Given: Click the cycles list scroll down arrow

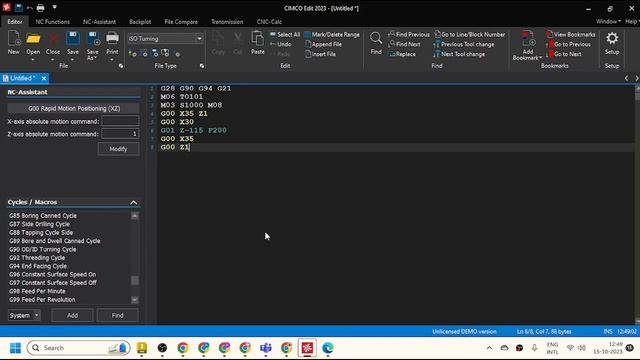Looking at the screenshot, I should (134, 300).
